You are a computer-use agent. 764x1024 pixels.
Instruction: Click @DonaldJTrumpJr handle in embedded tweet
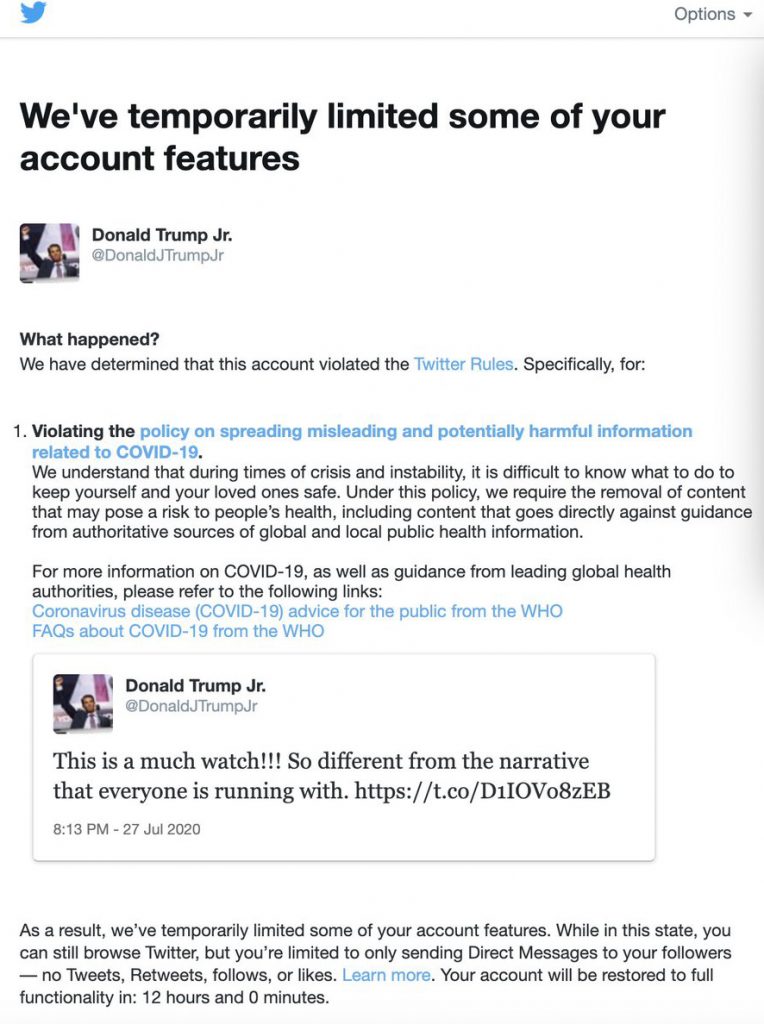[x=191, y=706]
